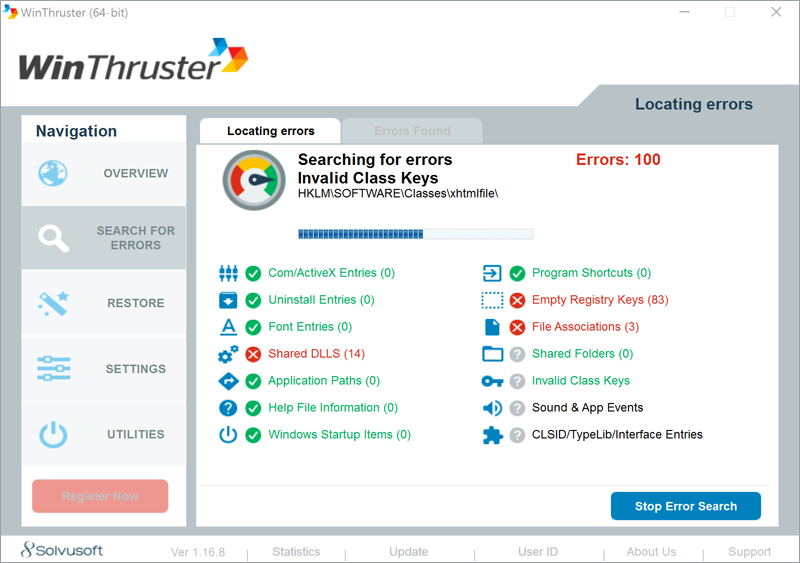Click the File Associations document icon

492,327
